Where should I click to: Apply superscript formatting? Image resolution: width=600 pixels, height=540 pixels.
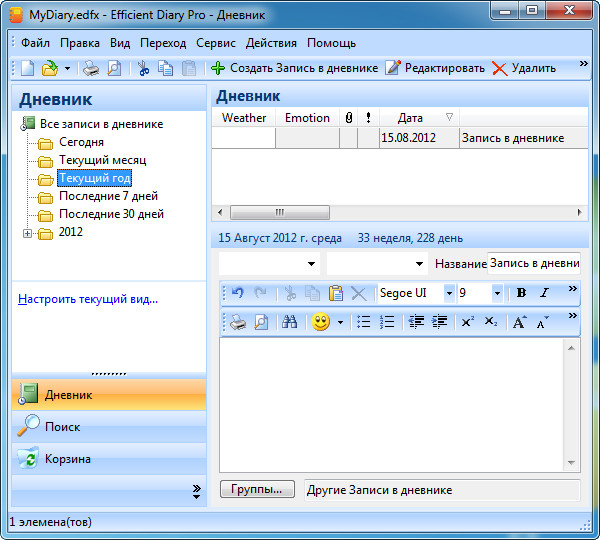(x=467, y=322)
